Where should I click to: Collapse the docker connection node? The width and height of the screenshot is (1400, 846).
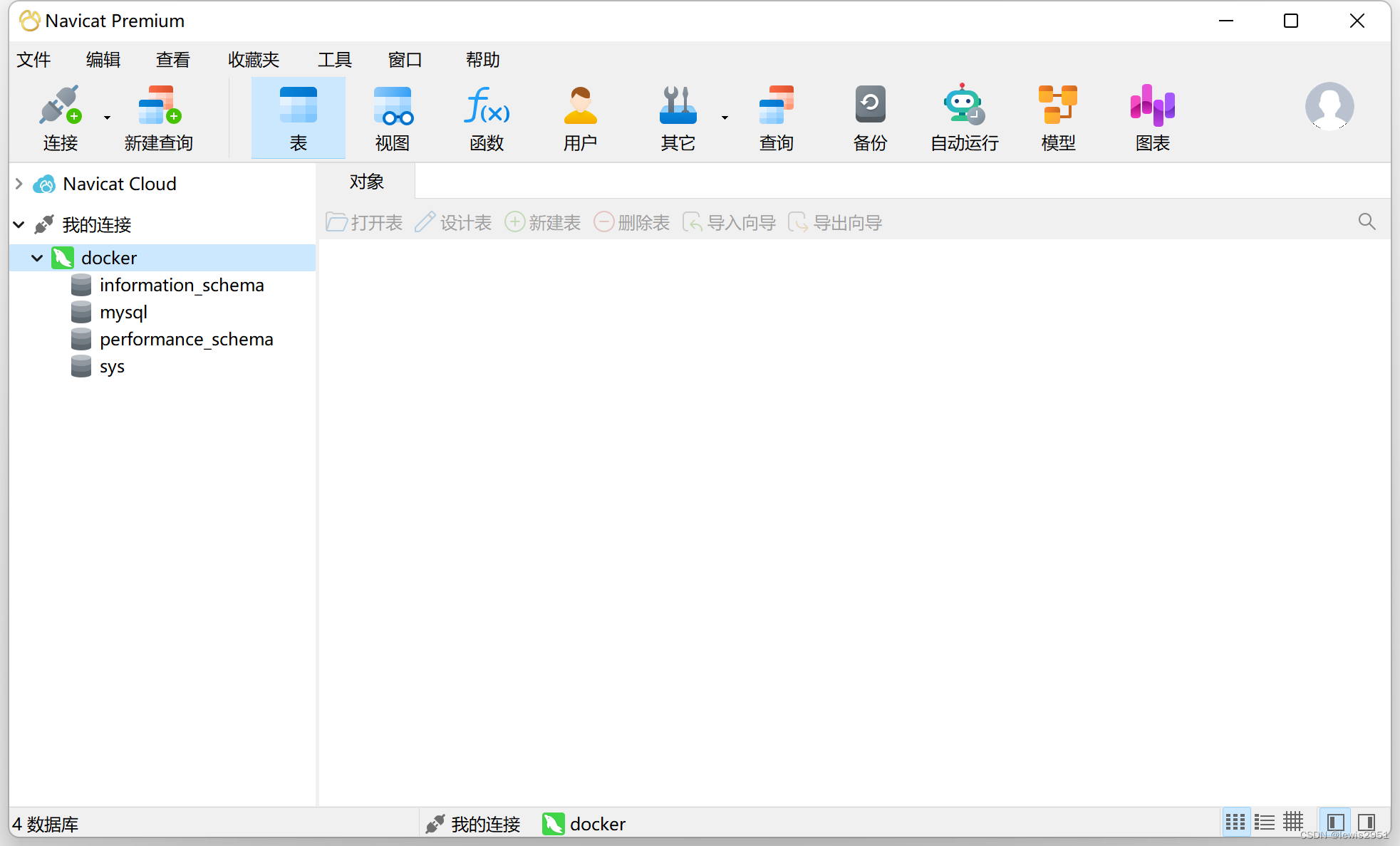37,258
